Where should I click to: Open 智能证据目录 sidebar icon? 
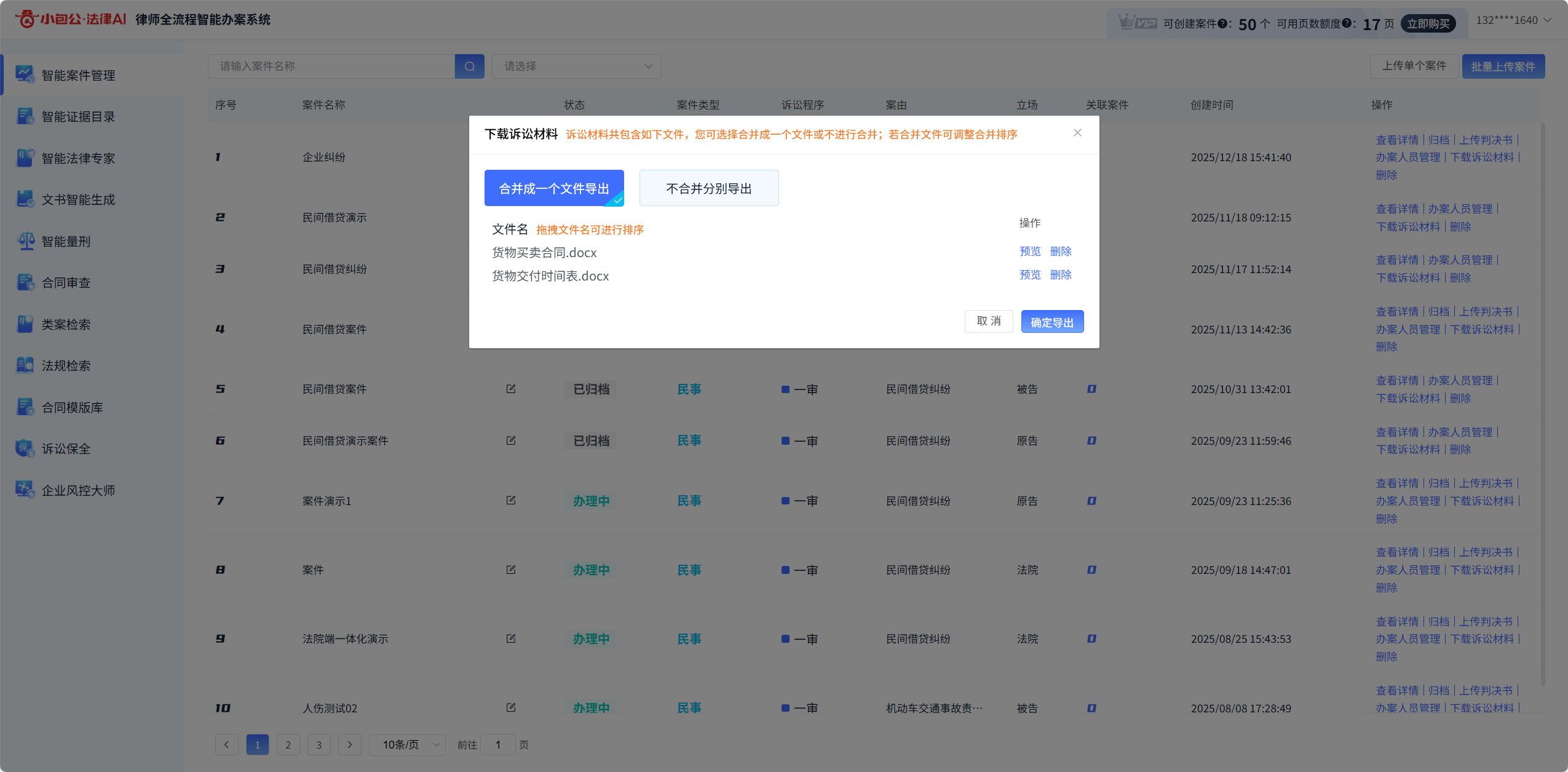25,116
